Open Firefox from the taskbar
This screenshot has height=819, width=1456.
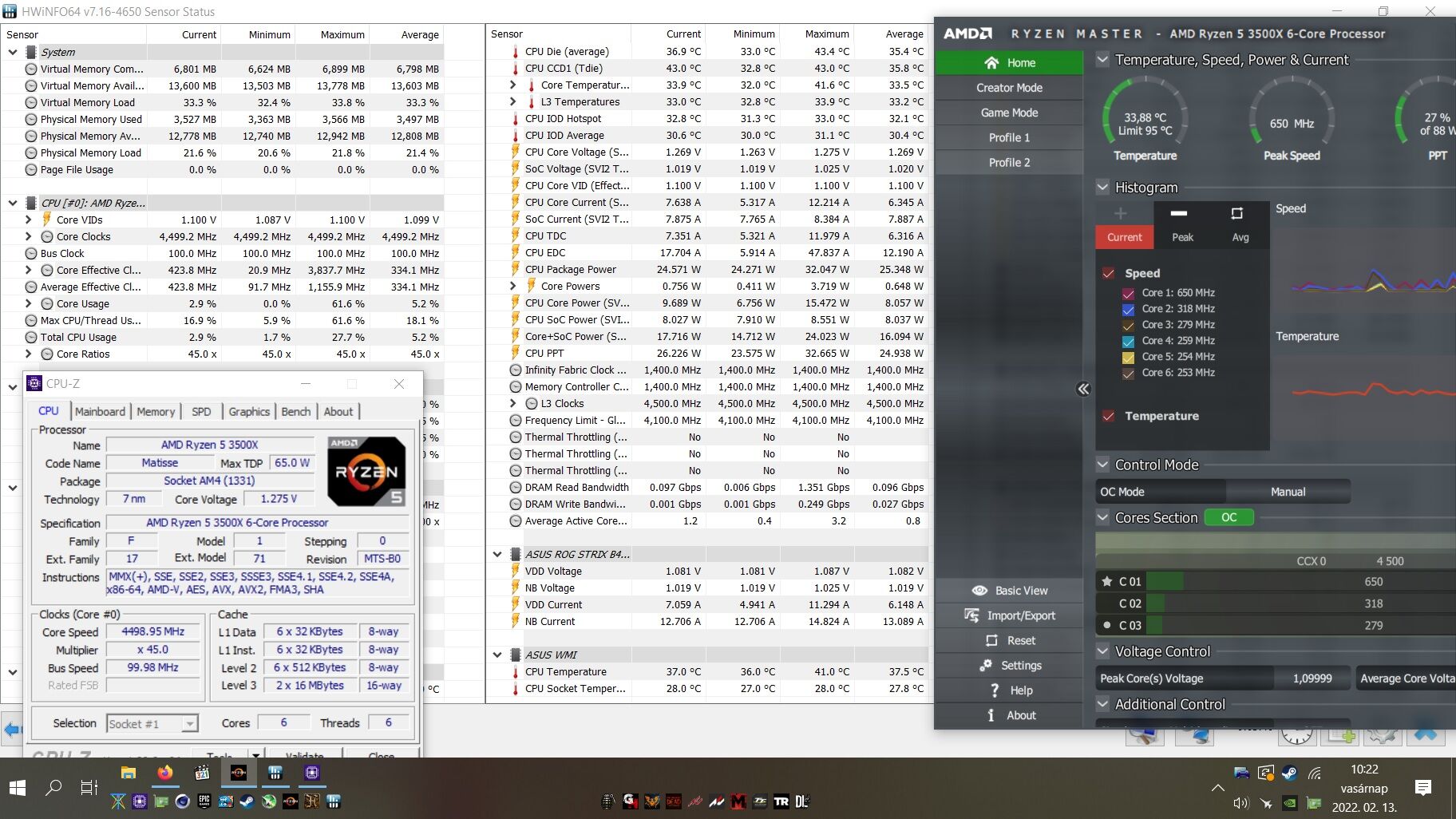165,773
